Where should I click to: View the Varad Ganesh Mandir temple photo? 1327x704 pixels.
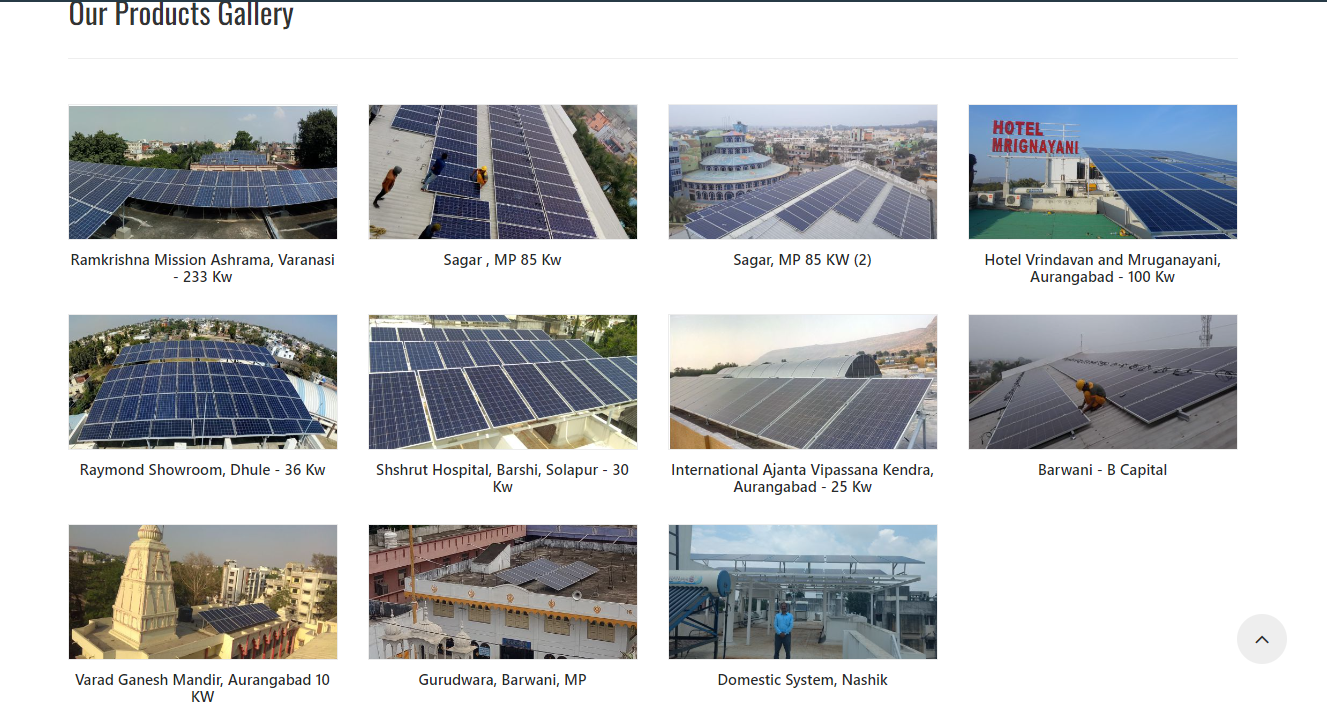pyautogui.click(x=203, y=592)
